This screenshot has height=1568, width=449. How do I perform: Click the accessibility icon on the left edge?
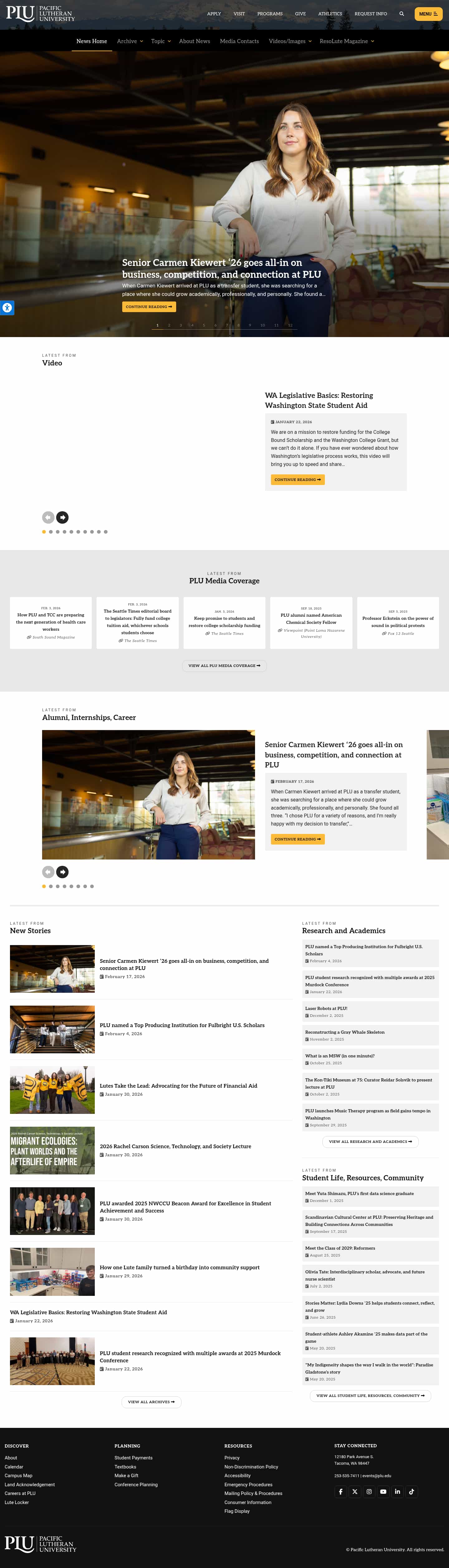pos(7,307)
